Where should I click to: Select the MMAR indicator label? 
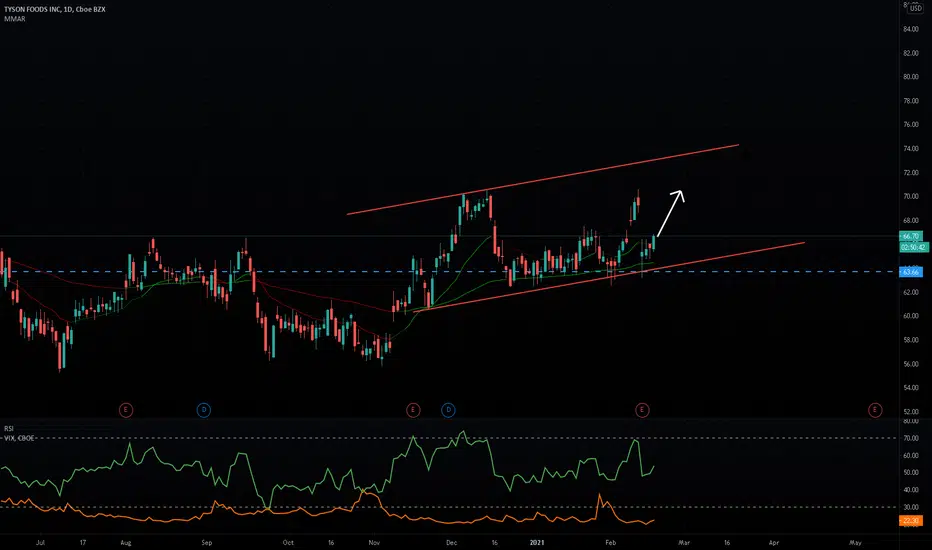tap(14, 19)
